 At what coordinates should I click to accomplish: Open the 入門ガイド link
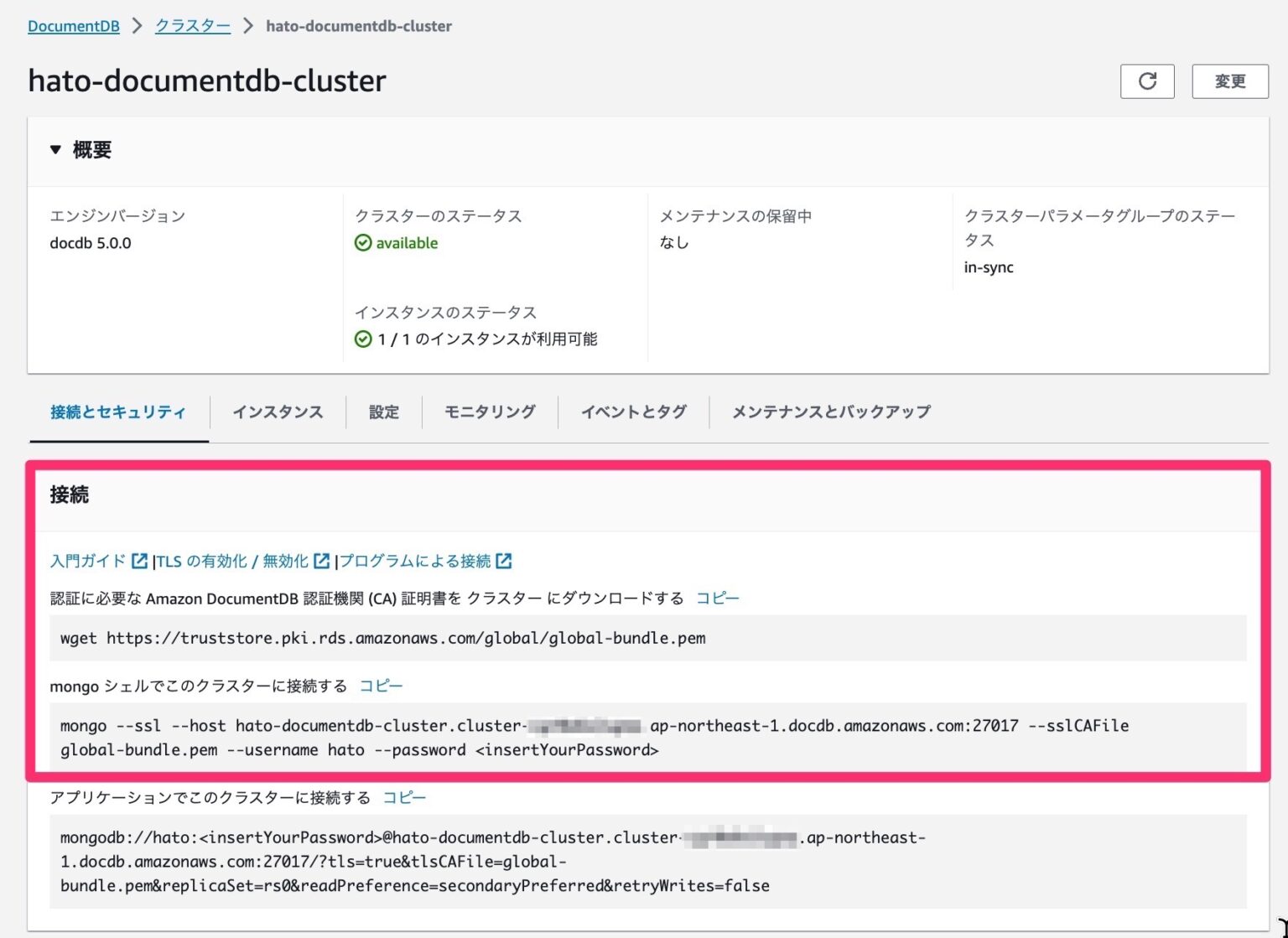click(x=88, y=561)
